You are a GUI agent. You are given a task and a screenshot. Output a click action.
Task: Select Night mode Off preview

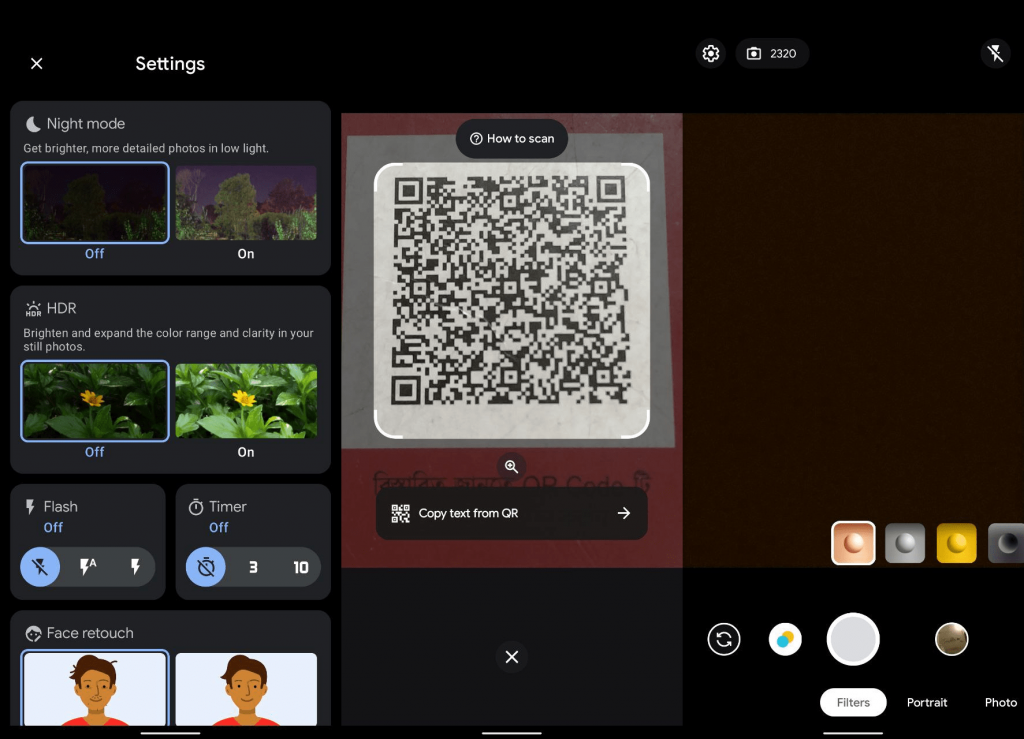95,202
